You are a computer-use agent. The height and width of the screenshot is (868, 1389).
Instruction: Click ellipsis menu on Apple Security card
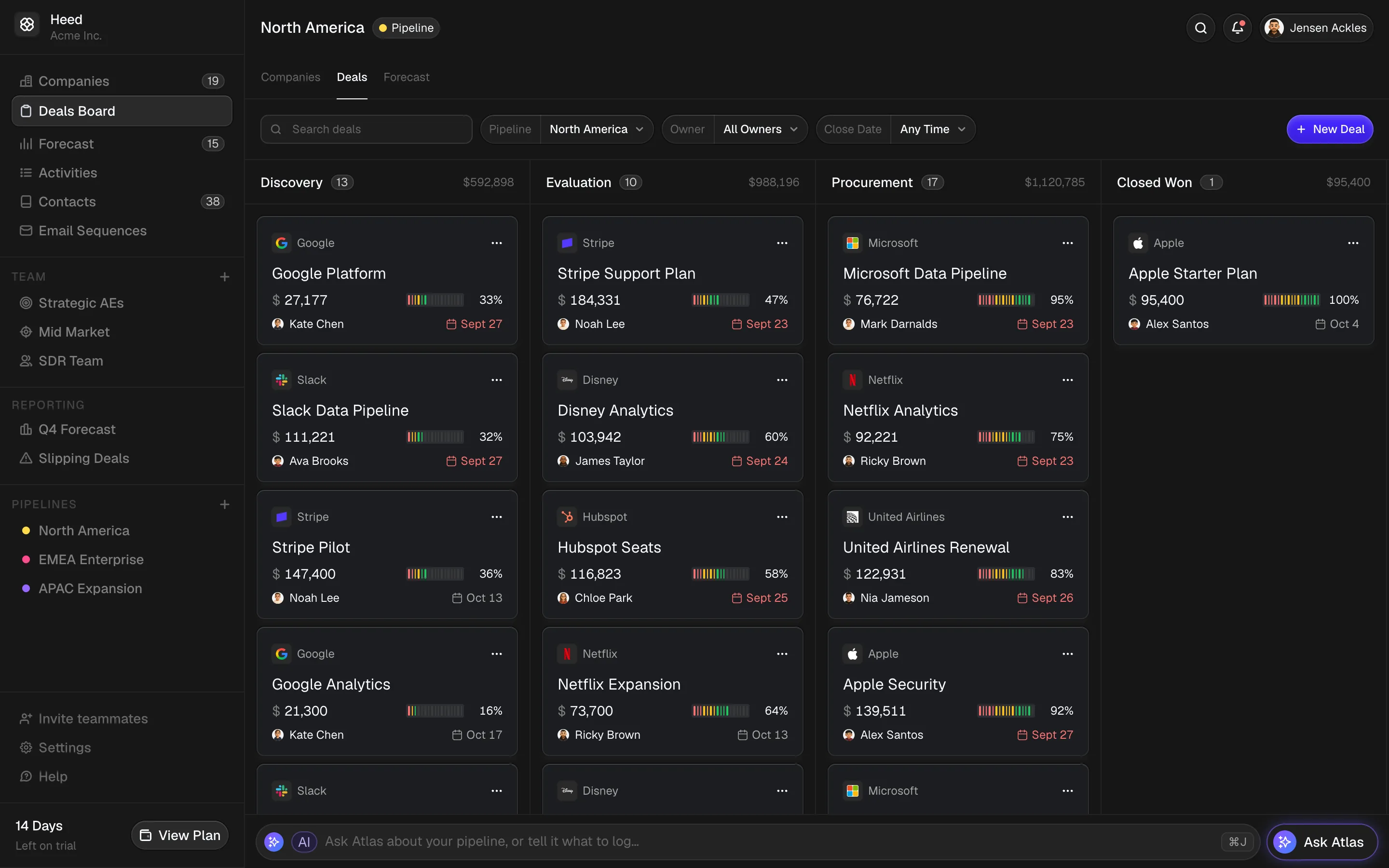click(1067, 654)
